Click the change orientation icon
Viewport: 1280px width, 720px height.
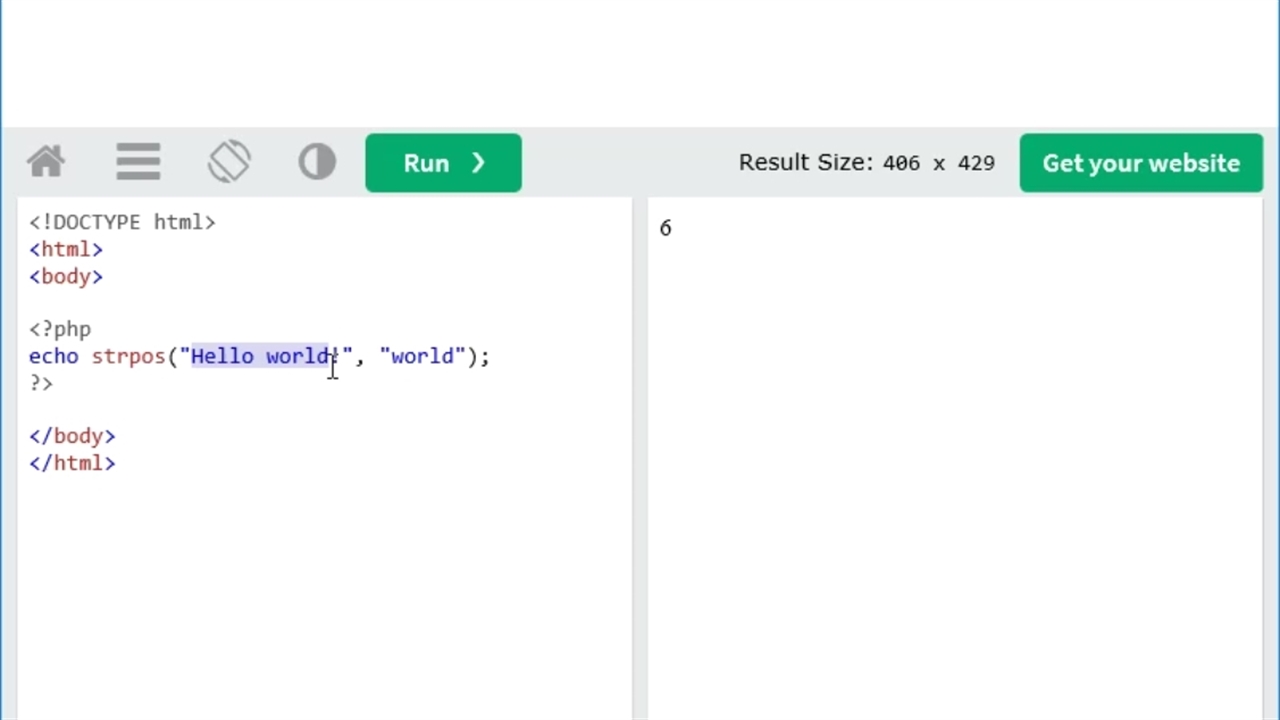pos(230,162)
